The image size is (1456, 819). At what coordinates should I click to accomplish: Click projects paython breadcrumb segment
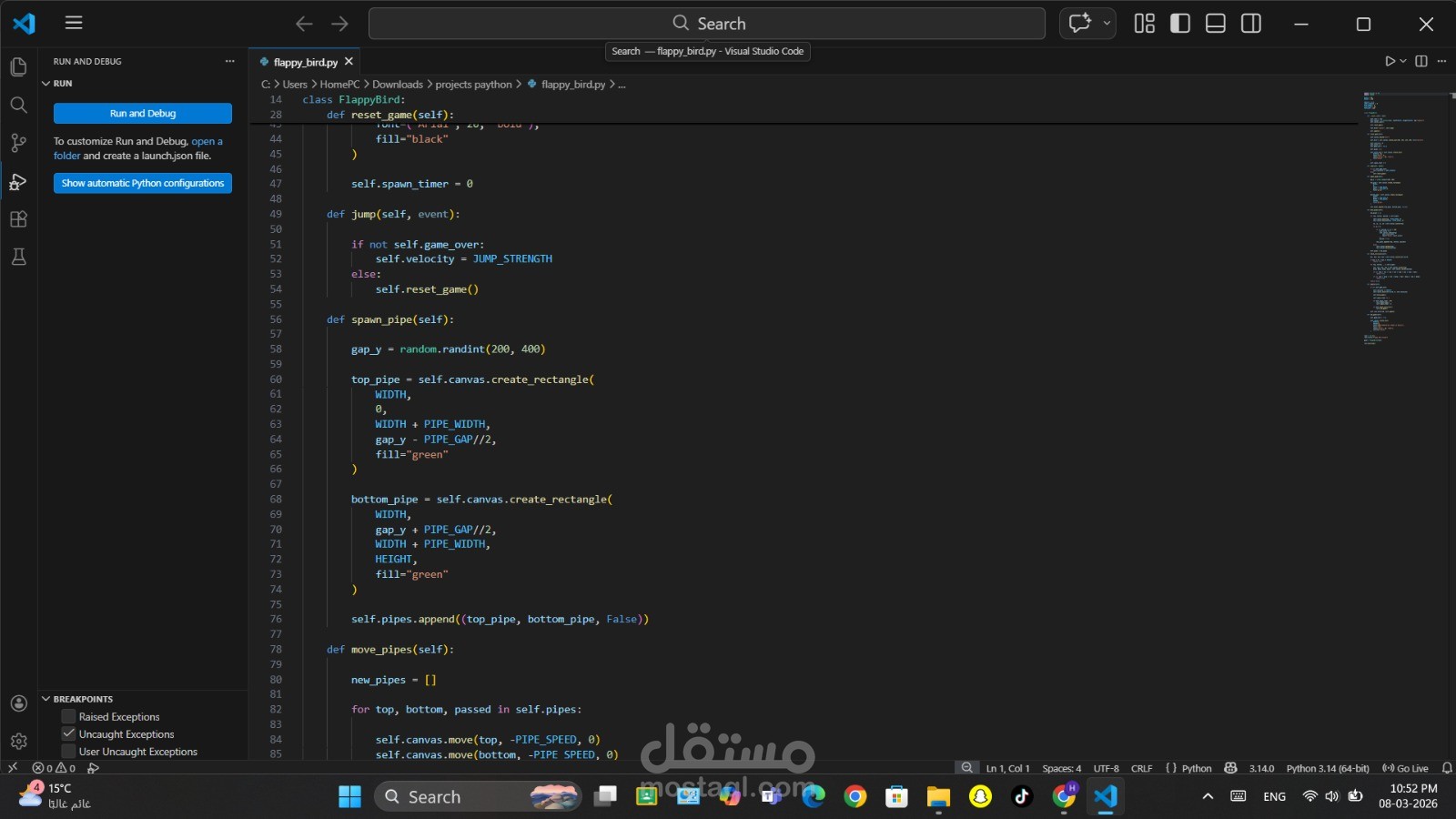click(x=473, y=84)
